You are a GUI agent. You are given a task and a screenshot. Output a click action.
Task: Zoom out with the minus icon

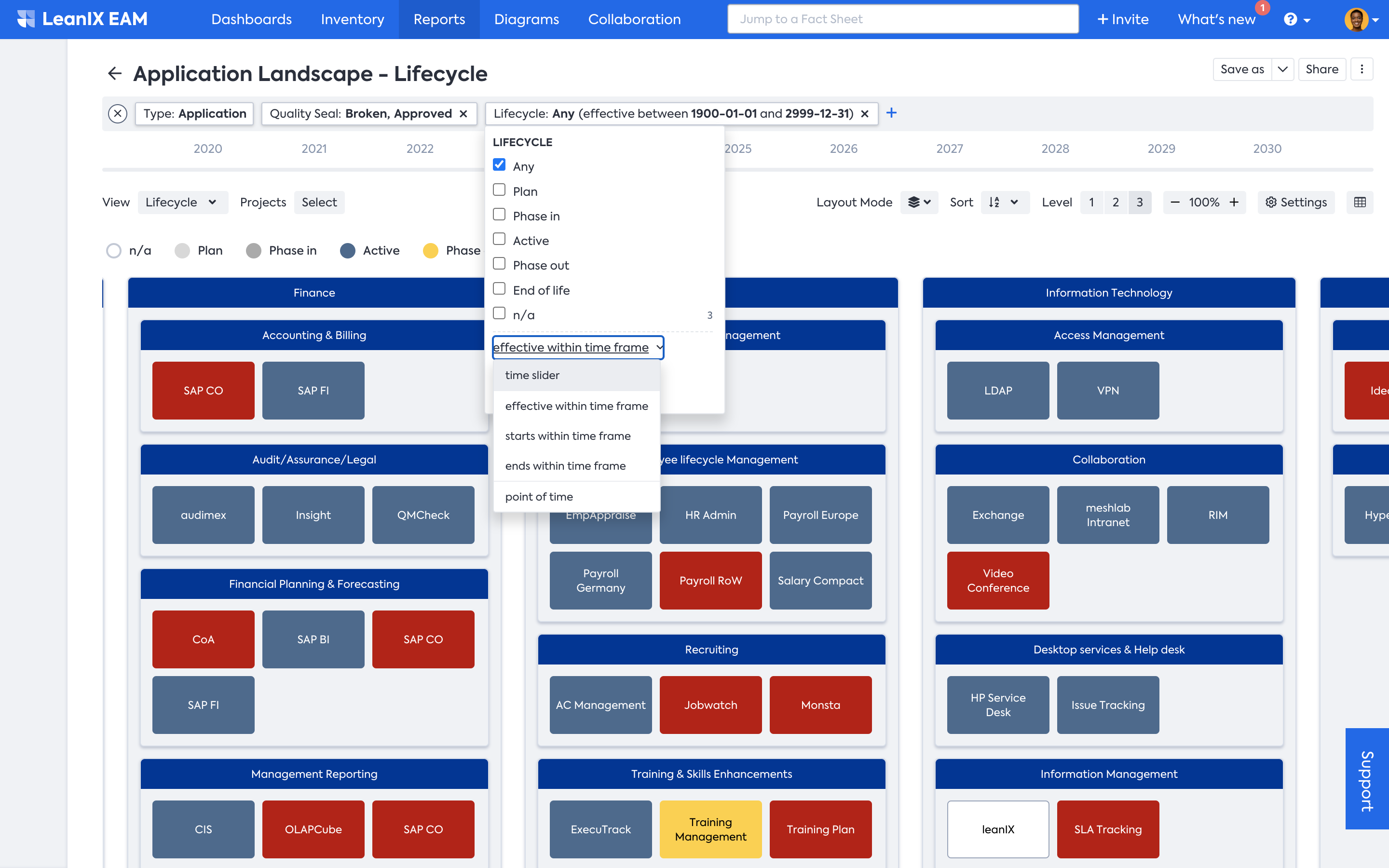coord(1175,202)
